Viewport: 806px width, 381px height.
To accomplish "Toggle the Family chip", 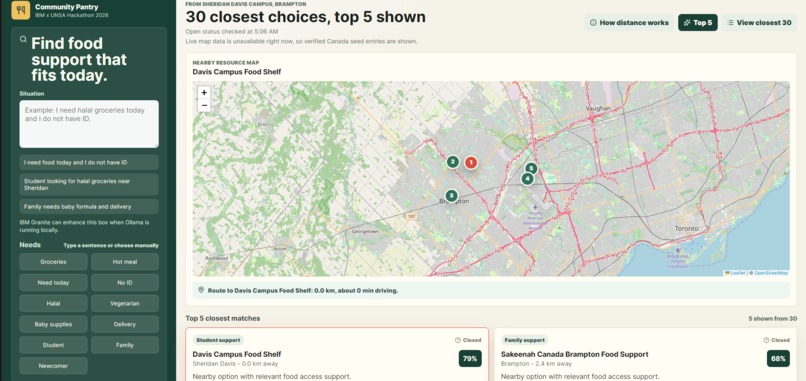I will [125, 345].
